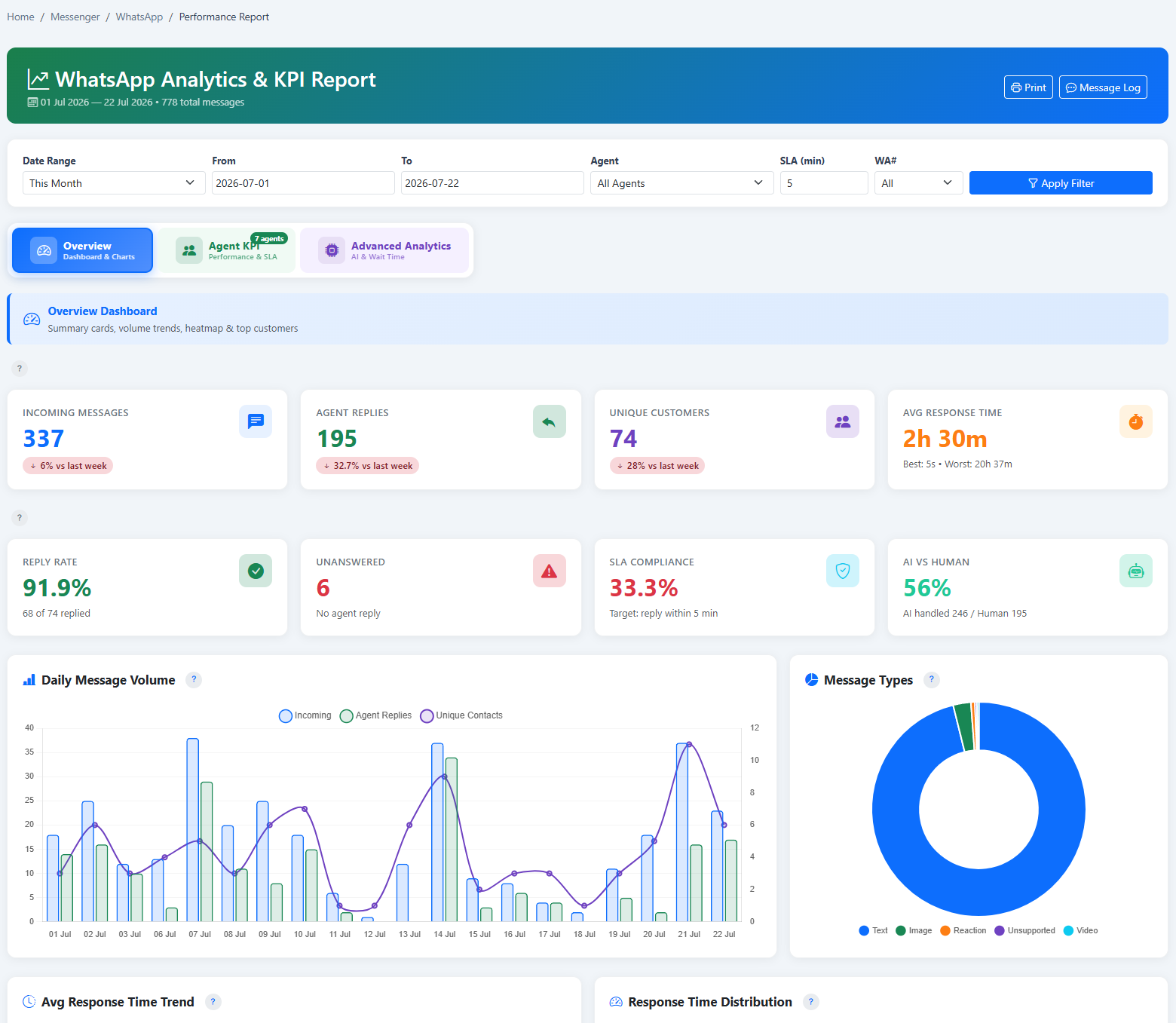Click the '32.7% vs last week' badge

click(x=367, y=466)
